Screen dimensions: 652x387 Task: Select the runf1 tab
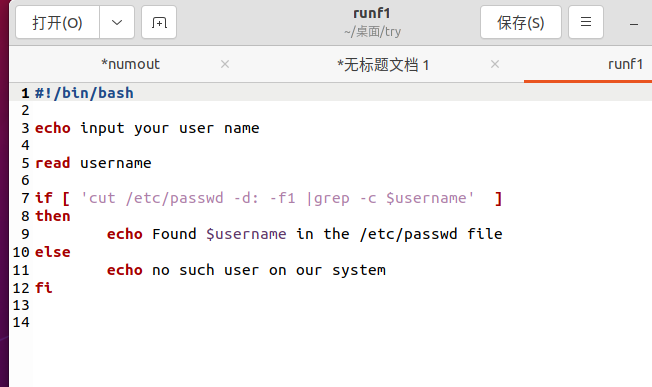point(625,64)
